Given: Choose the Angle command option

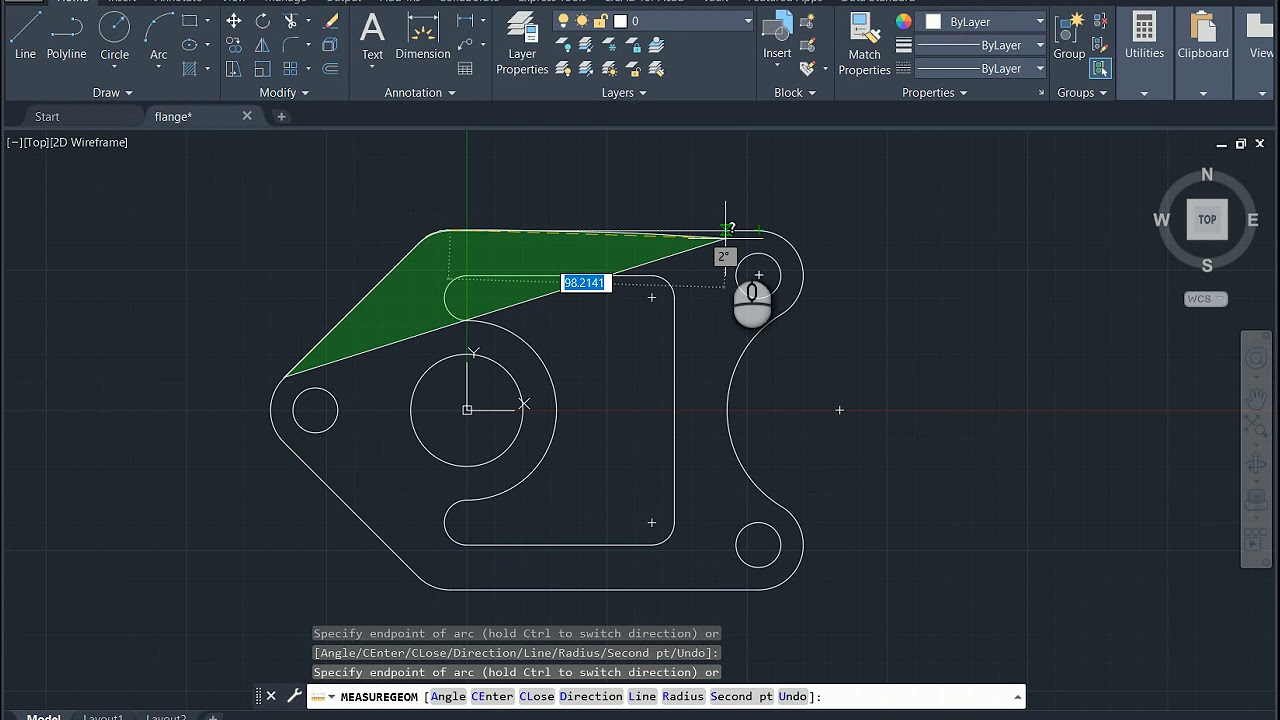Looking at the screenshot, I should pos(448,696).
